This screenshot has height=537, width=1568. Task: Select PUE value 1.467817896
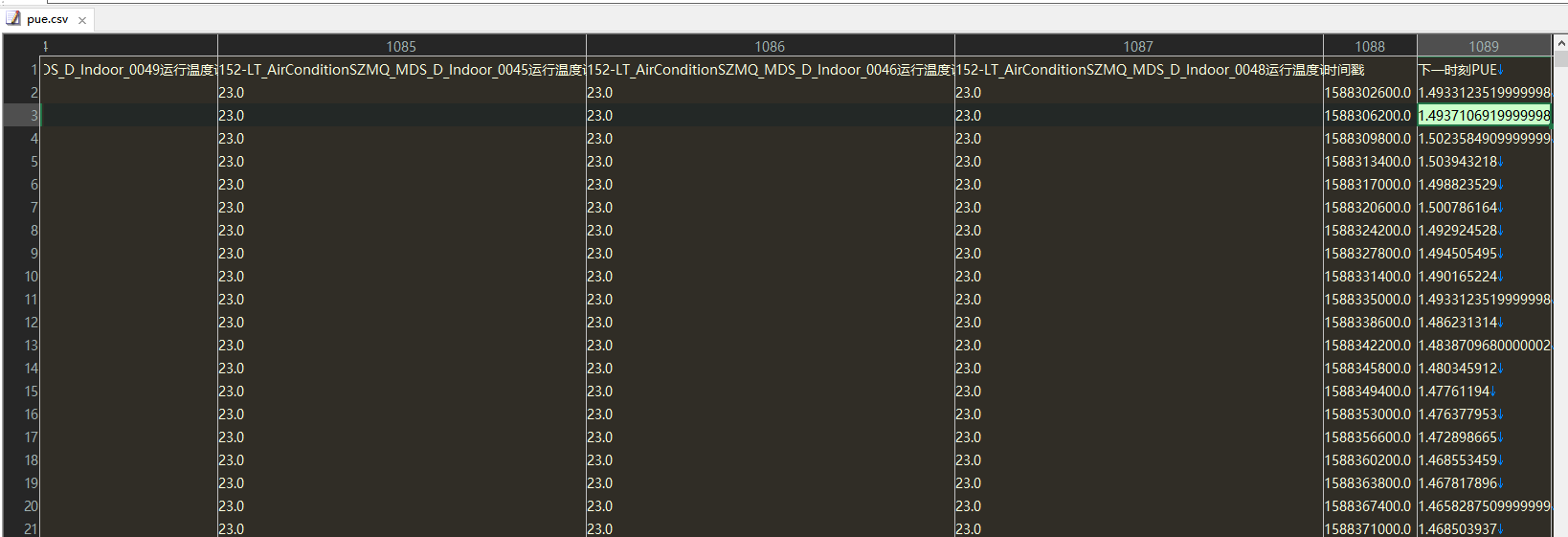(x=1484, y=483)
